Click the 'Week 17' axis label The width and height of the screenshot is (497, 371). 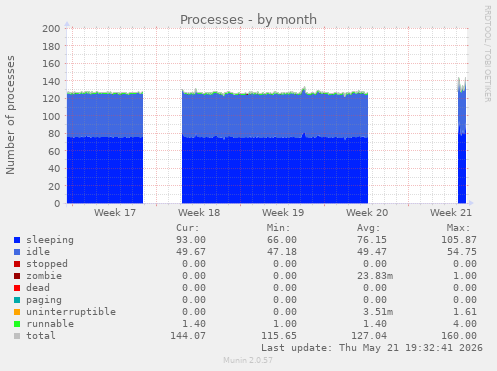pyautogui.click(x=115, y=213)
